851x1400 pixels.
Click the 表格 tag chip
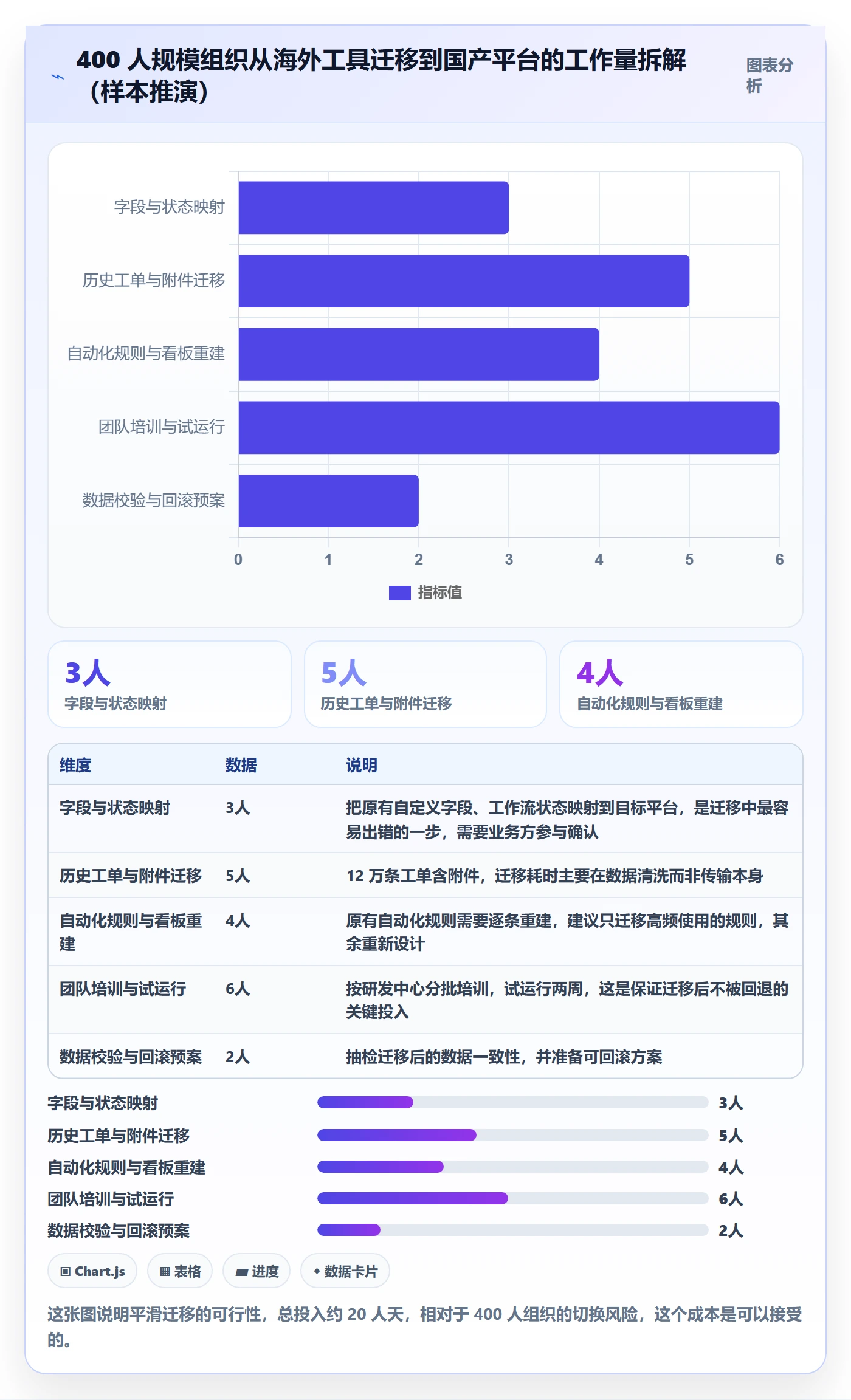(180, 1271)
